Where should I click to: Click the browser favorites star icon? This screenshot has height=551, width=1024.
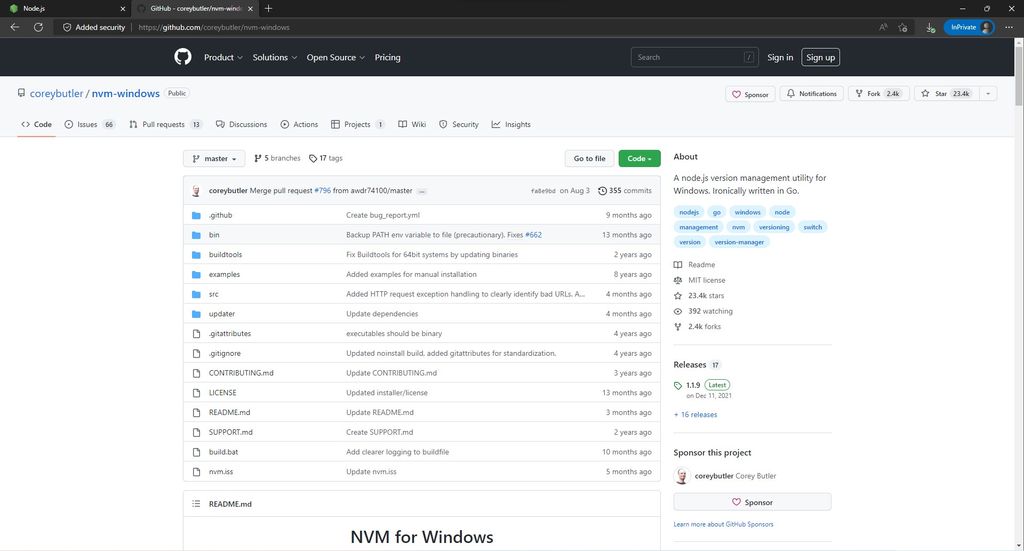[903, 27]
